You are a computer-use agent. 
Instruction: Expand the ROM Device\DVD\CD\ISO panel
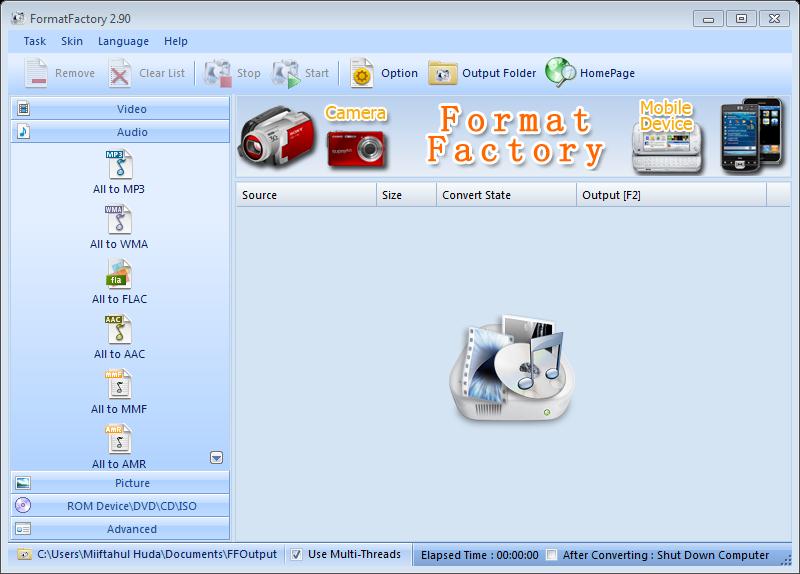(x=120, y=506)
